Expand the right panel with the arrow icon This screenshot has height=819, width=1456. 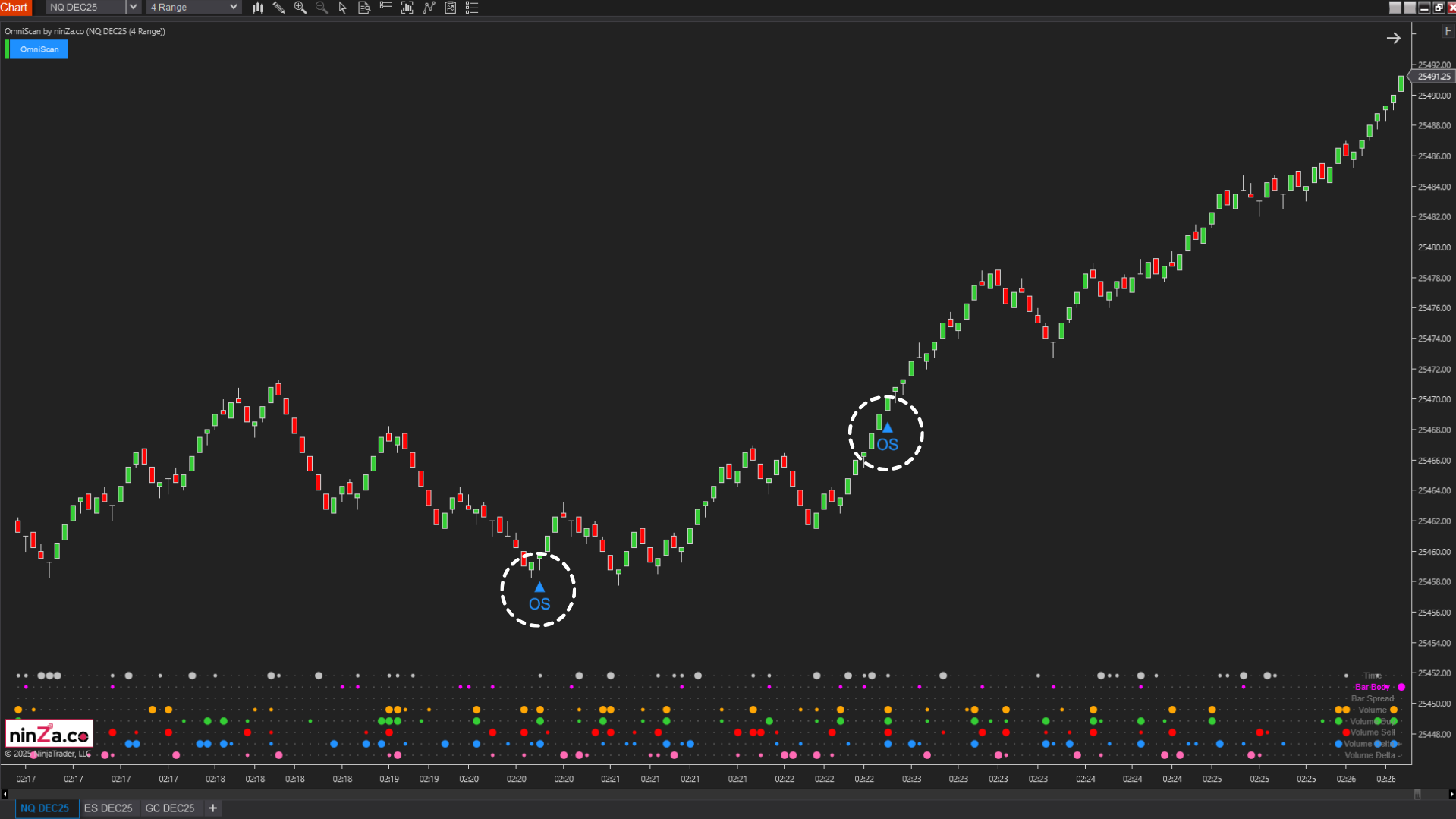(x=1394, y=37)
